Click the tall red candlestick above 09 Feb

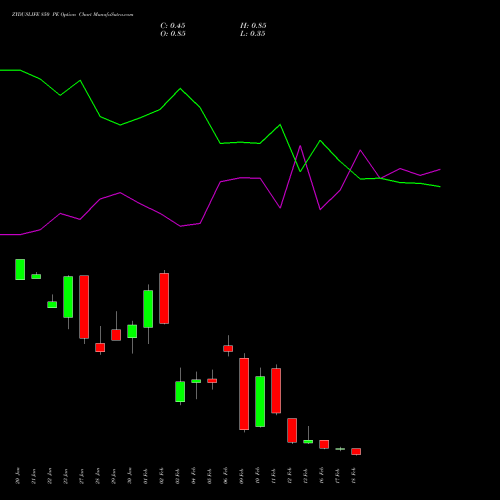click(x=244, y=394)
